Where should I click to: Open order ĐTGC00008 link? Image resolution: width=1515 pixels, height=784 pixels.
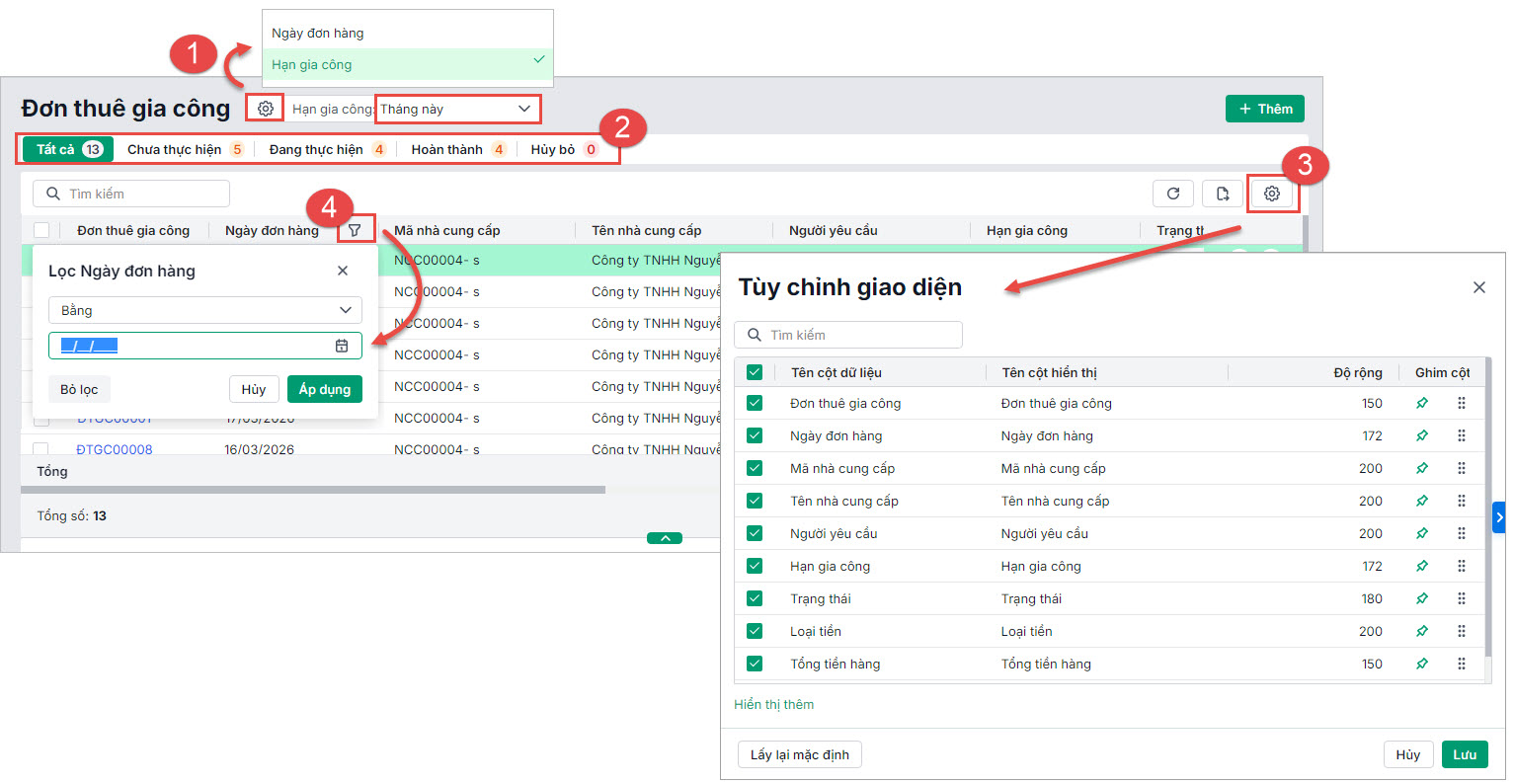115,449
